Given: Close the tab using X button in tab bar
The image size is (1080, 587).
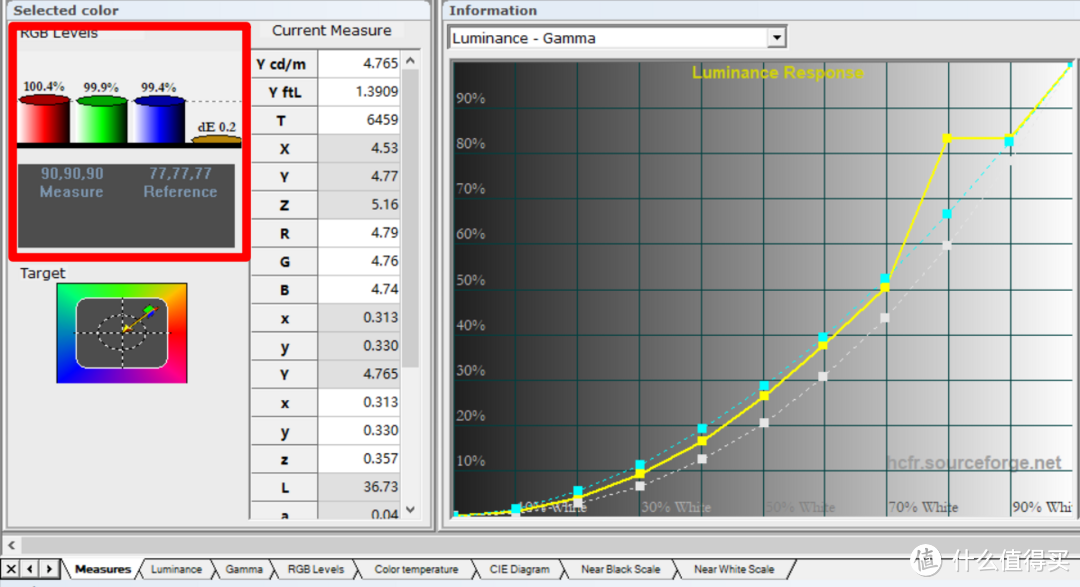Looking at the screenshot, I should point(11,569).
